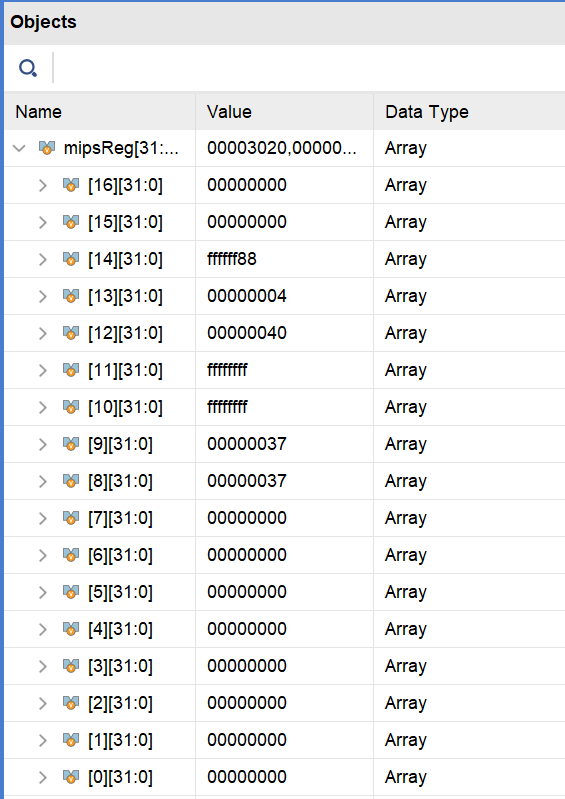The image size is (565, 799).
Task: Expand the [6][31:0] array row
Action: pyautogui.click(x=43, y=555)
